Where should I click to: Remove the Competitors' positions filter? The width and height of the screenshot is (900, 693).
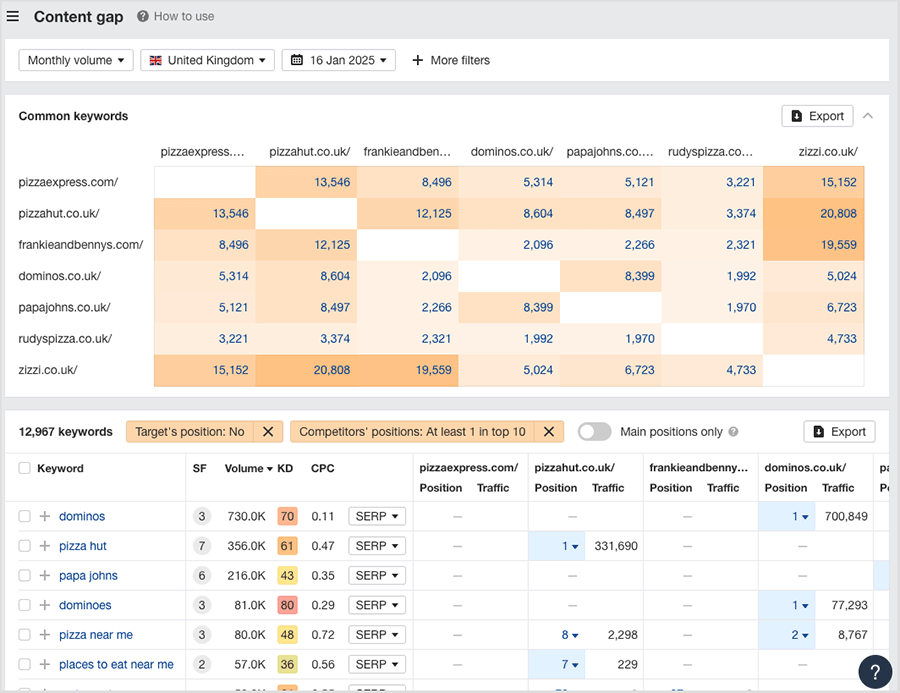pos(549,432)
